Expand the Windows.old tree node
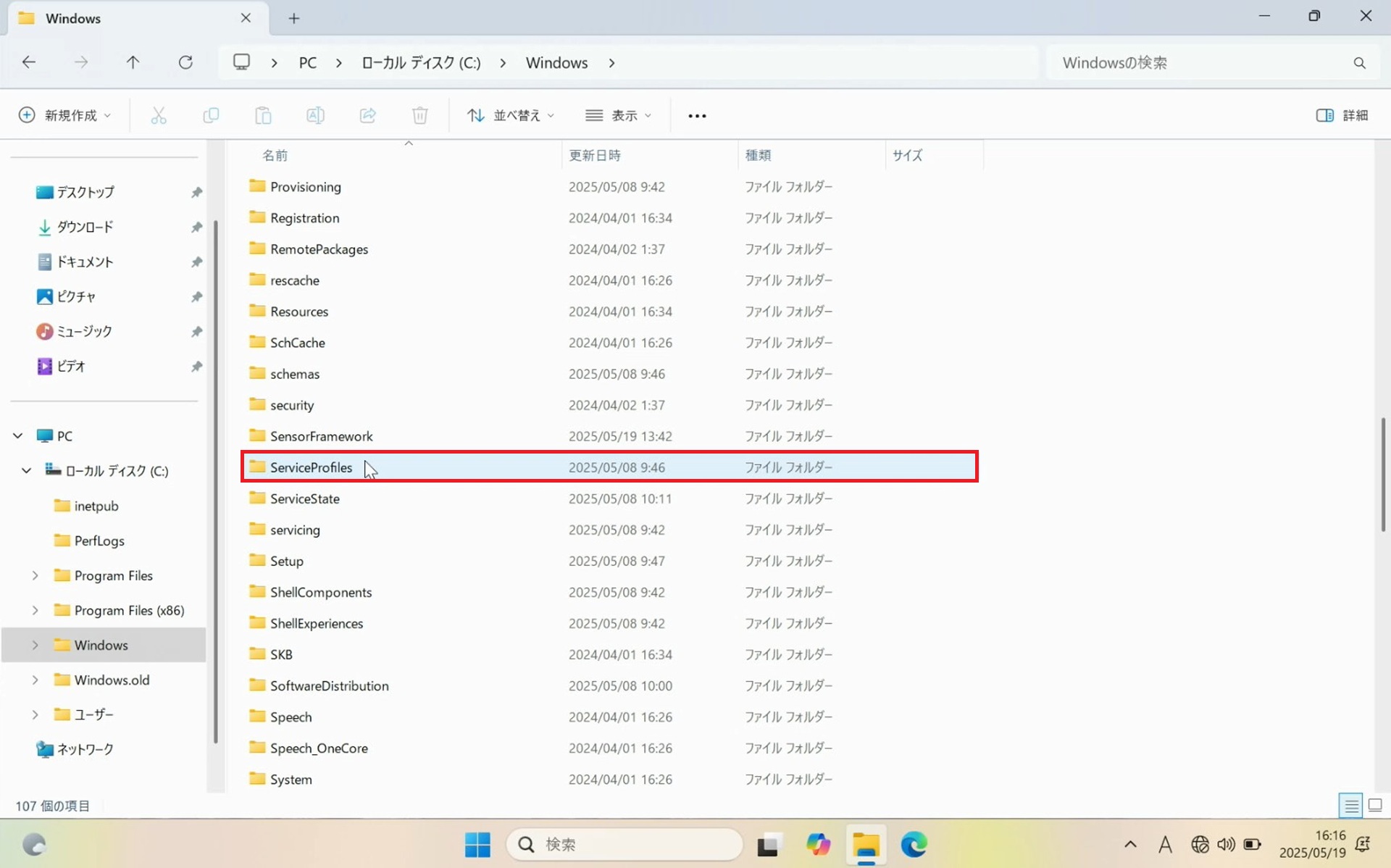The height and width of the screenshot is (868, 1391). click(x=35, y=680)
